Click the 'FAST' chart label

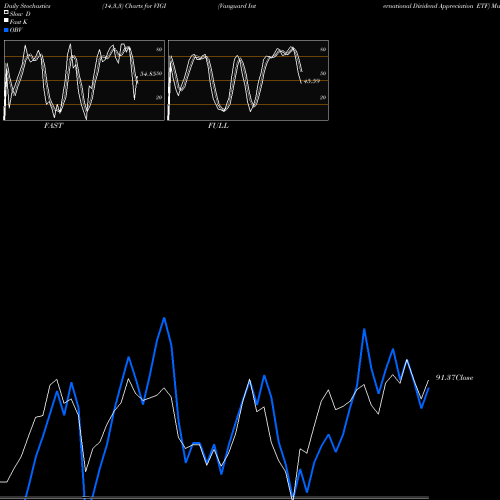coord(53,126)
